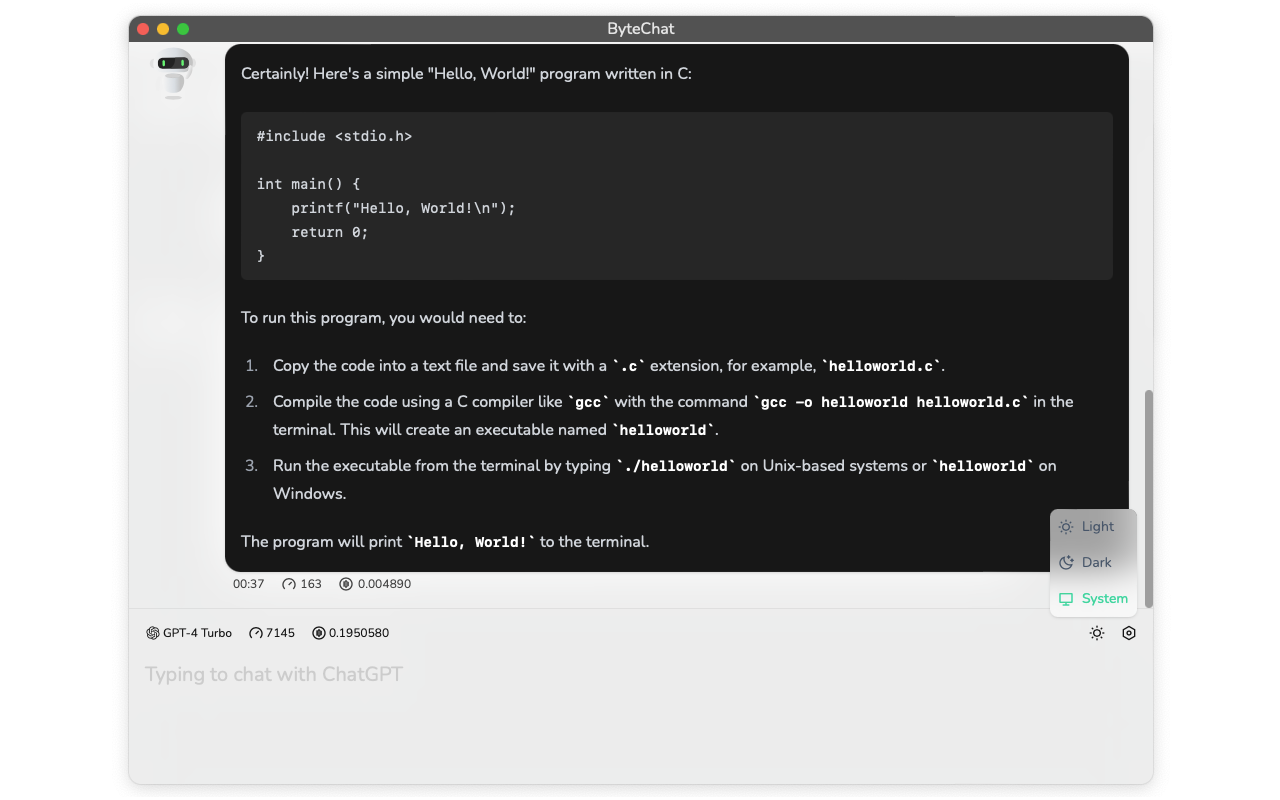1280x800 pixels.
Task: Click the coin icon next to 0.004890
Action: pyautogui.click(x=346, y=584)
